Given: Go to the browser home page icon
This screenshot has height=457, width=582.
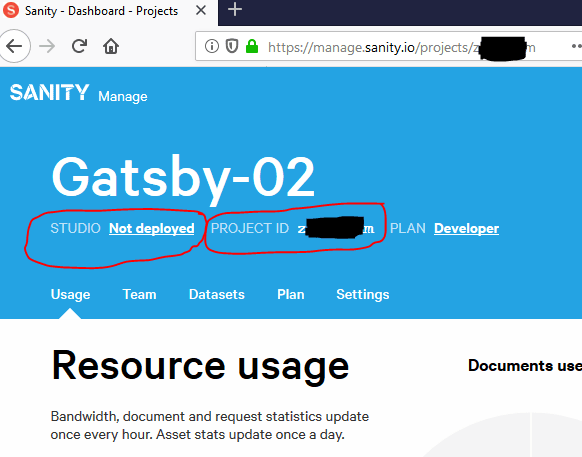Looking at the screenshot, I should (111, 46).
